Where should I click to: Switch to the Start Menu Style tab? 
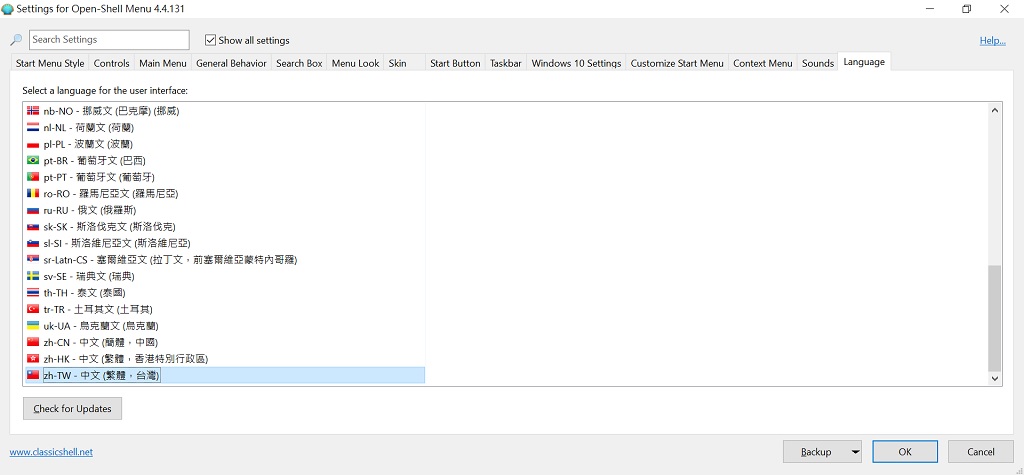[50, 63]
